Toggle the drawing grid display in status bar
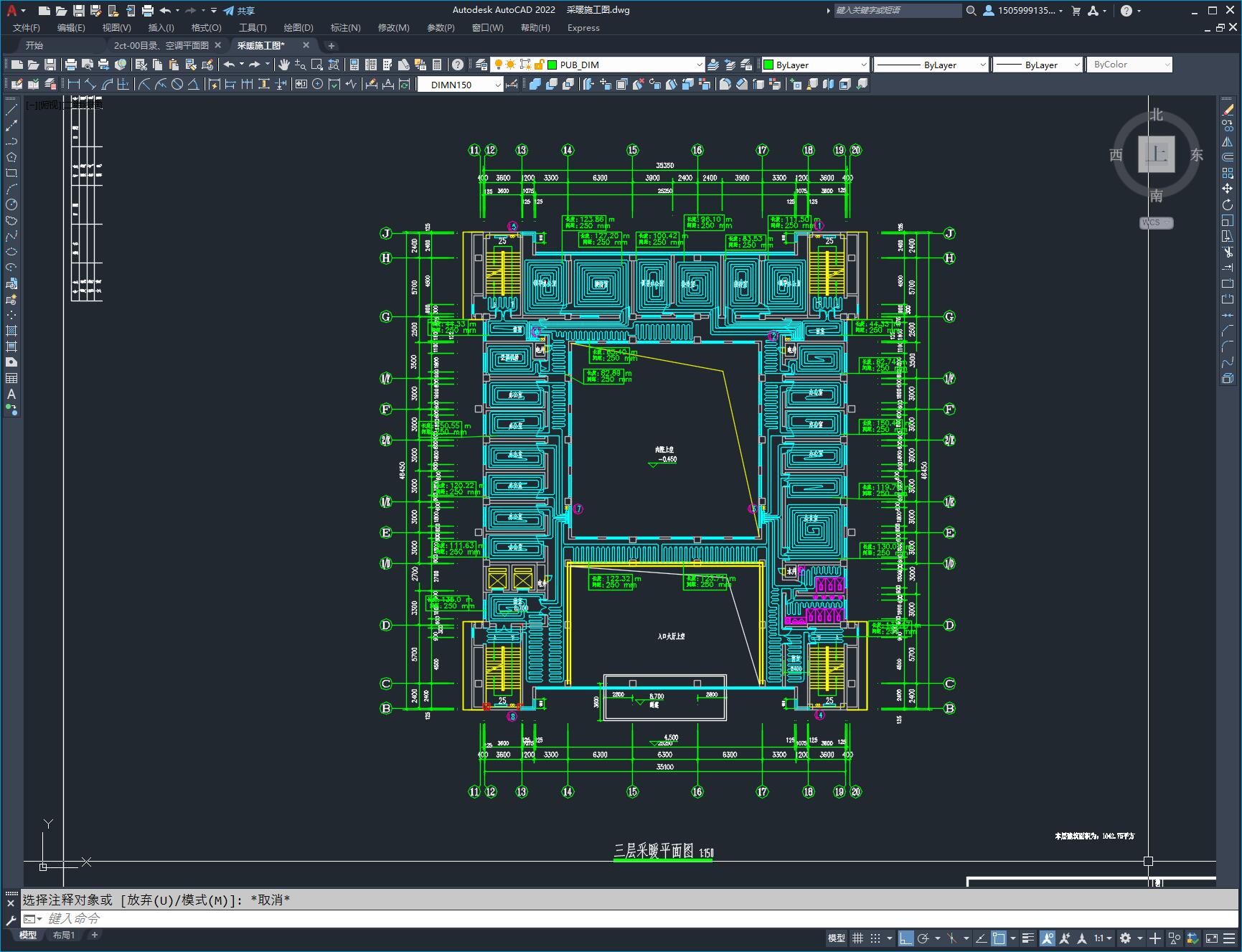Image resolution: width=1242 pixels, height=952 pixels. pos(857,938)
